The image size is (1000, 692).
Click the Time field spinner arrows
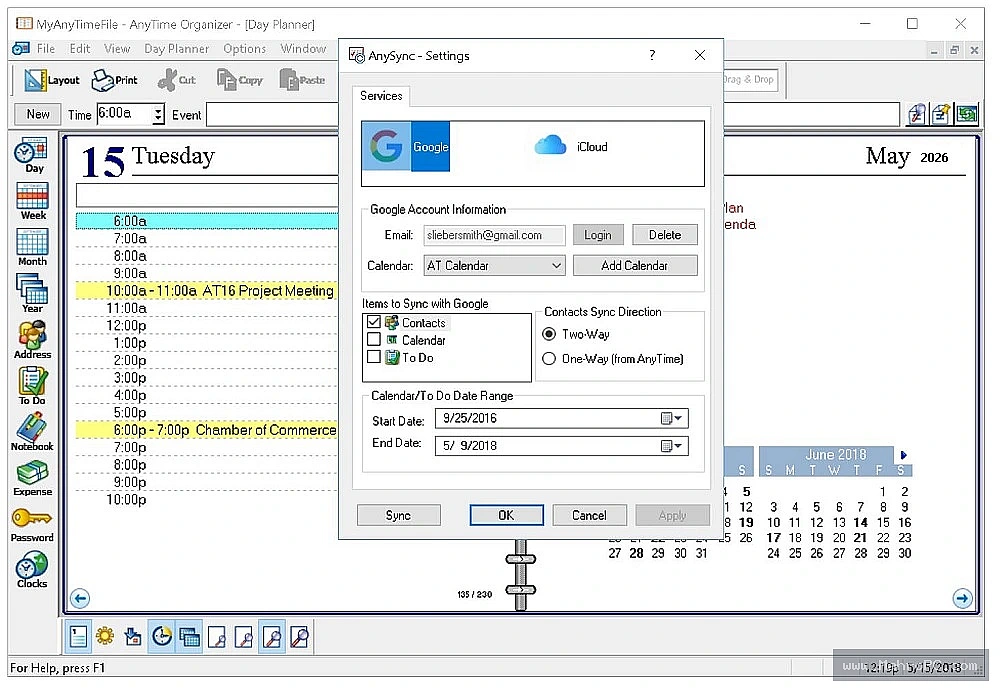[x=158, y=114]
